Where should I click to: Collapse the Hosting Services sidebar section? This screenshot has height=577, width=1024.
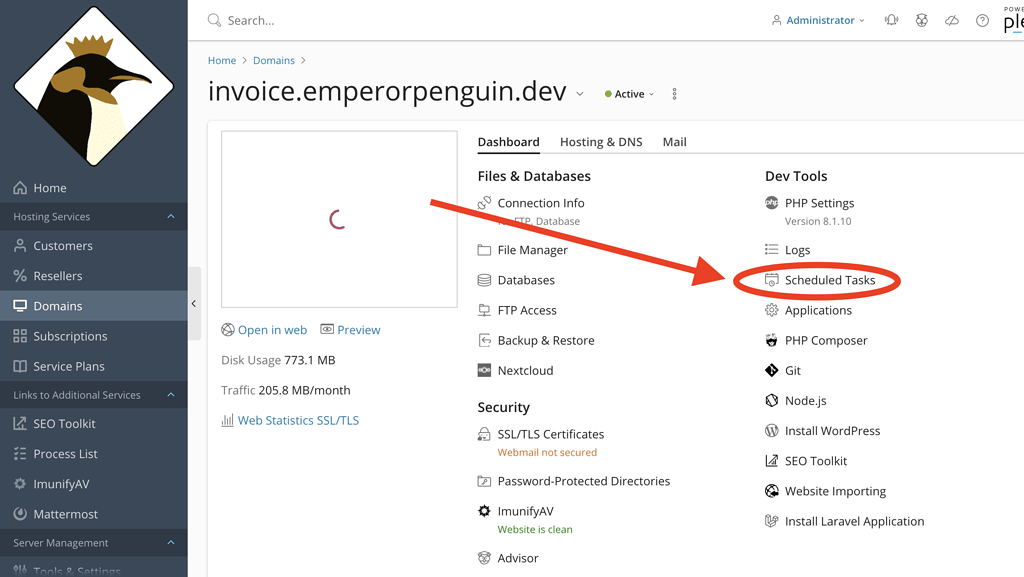tap(171, 216)
